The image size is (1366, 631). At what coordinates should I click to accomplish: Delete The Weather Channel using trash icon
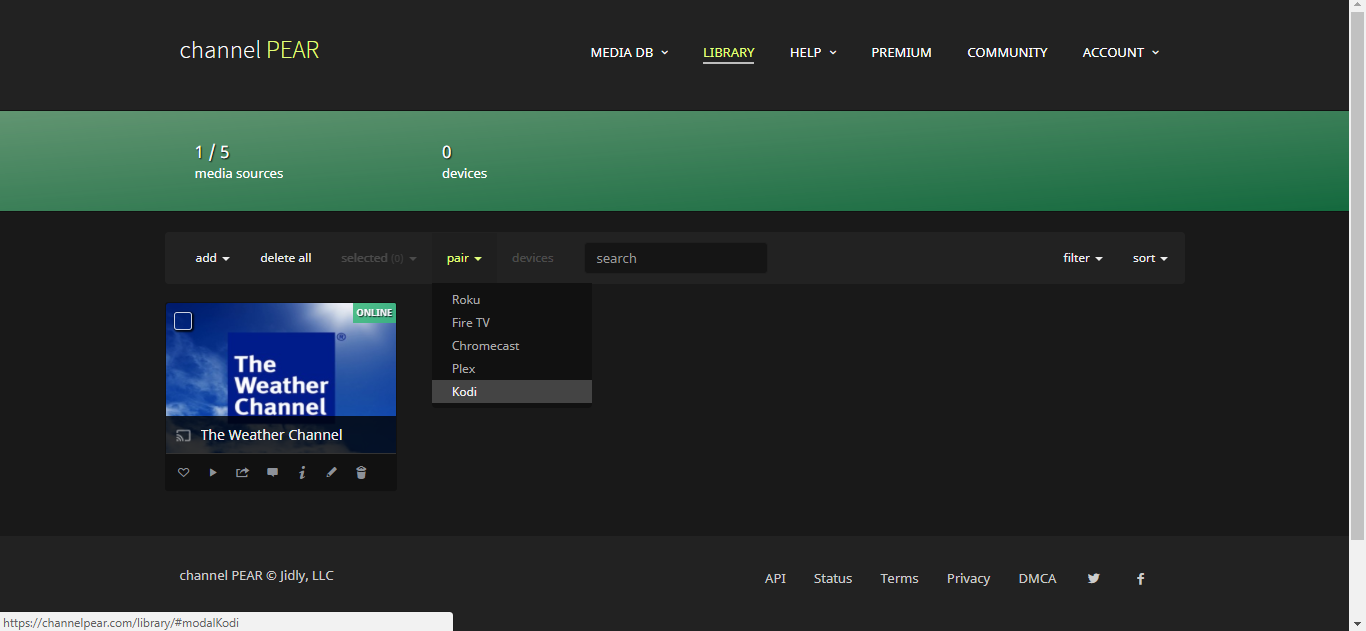(361, 473)
